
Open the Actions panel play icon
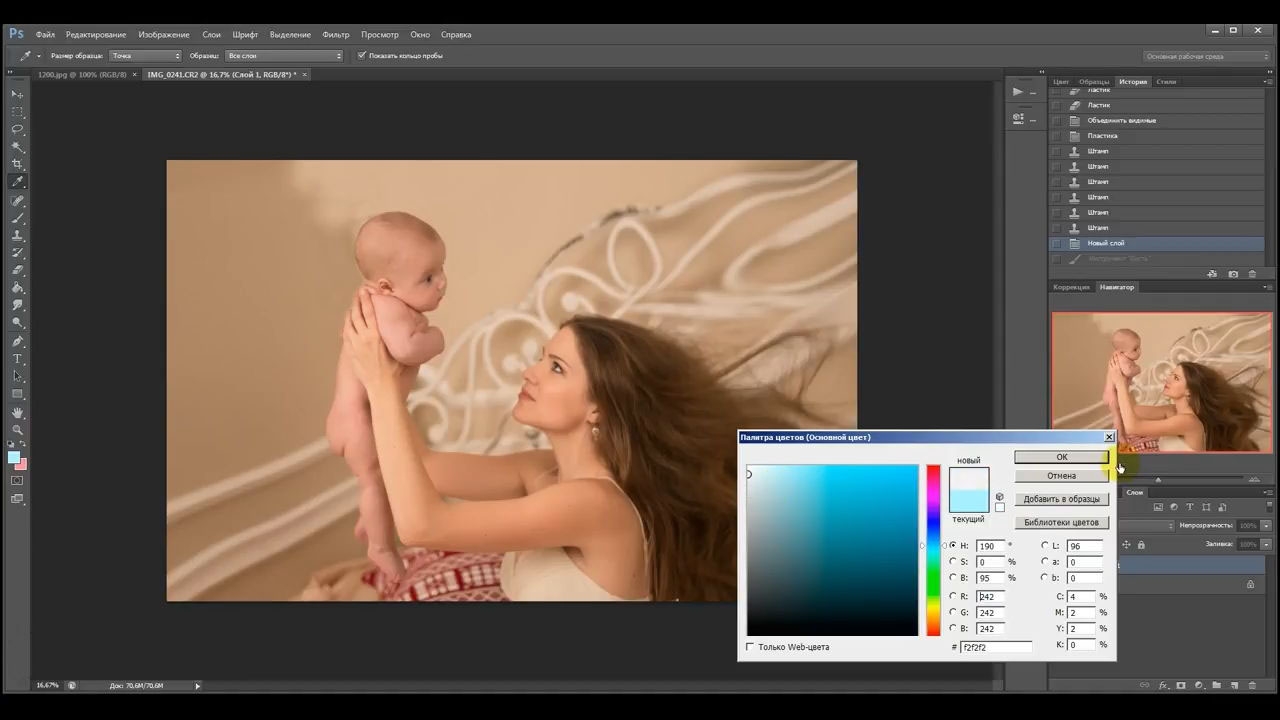(1018, 92)
